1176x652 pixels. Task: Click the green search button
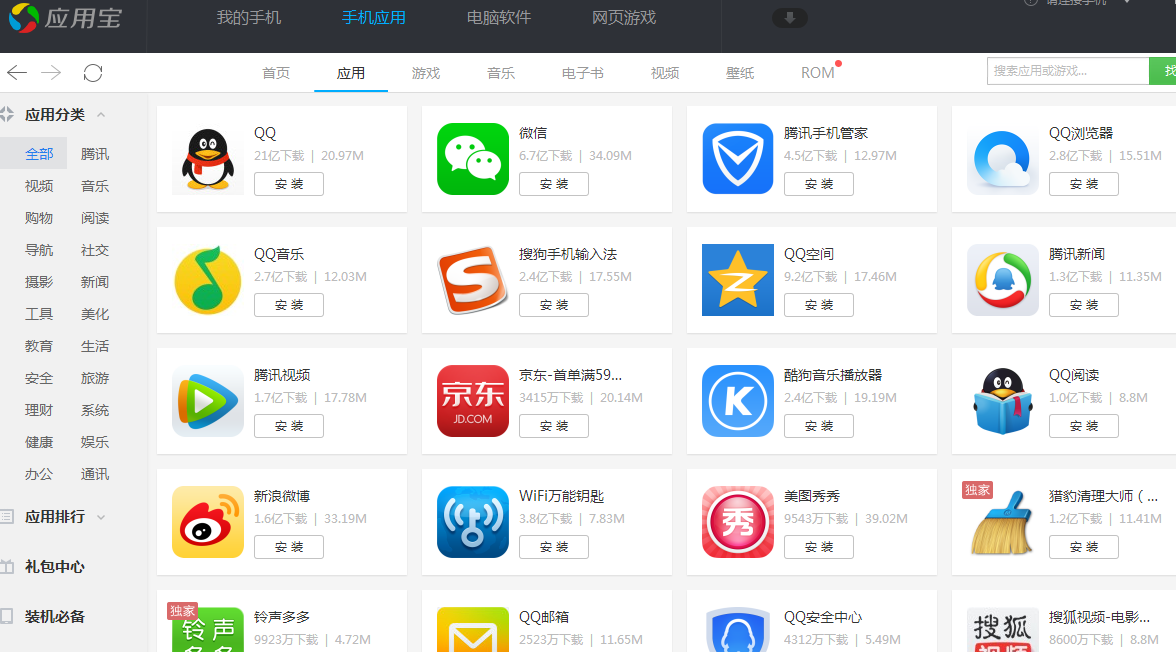[1162, 71]
